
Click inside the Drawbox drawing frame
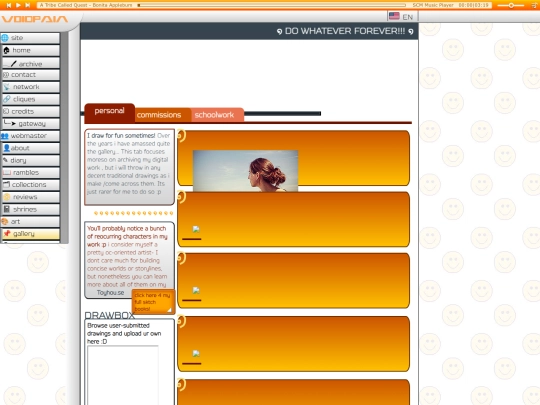123,375
